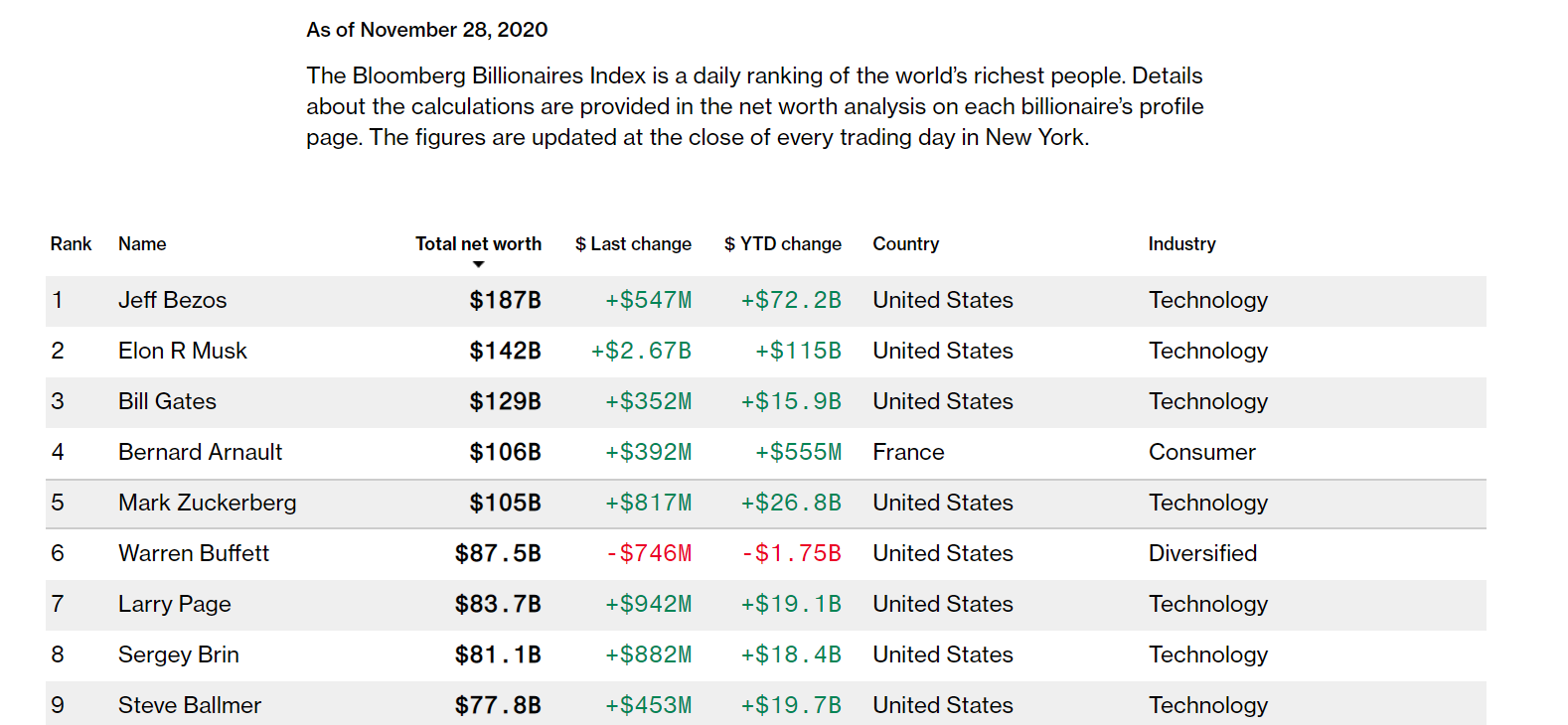Image resolution: width=1568 pixels, height=725 pixels.
Task: Click Warren Buffett's -$746M last change value
Action: click(649, 553)
